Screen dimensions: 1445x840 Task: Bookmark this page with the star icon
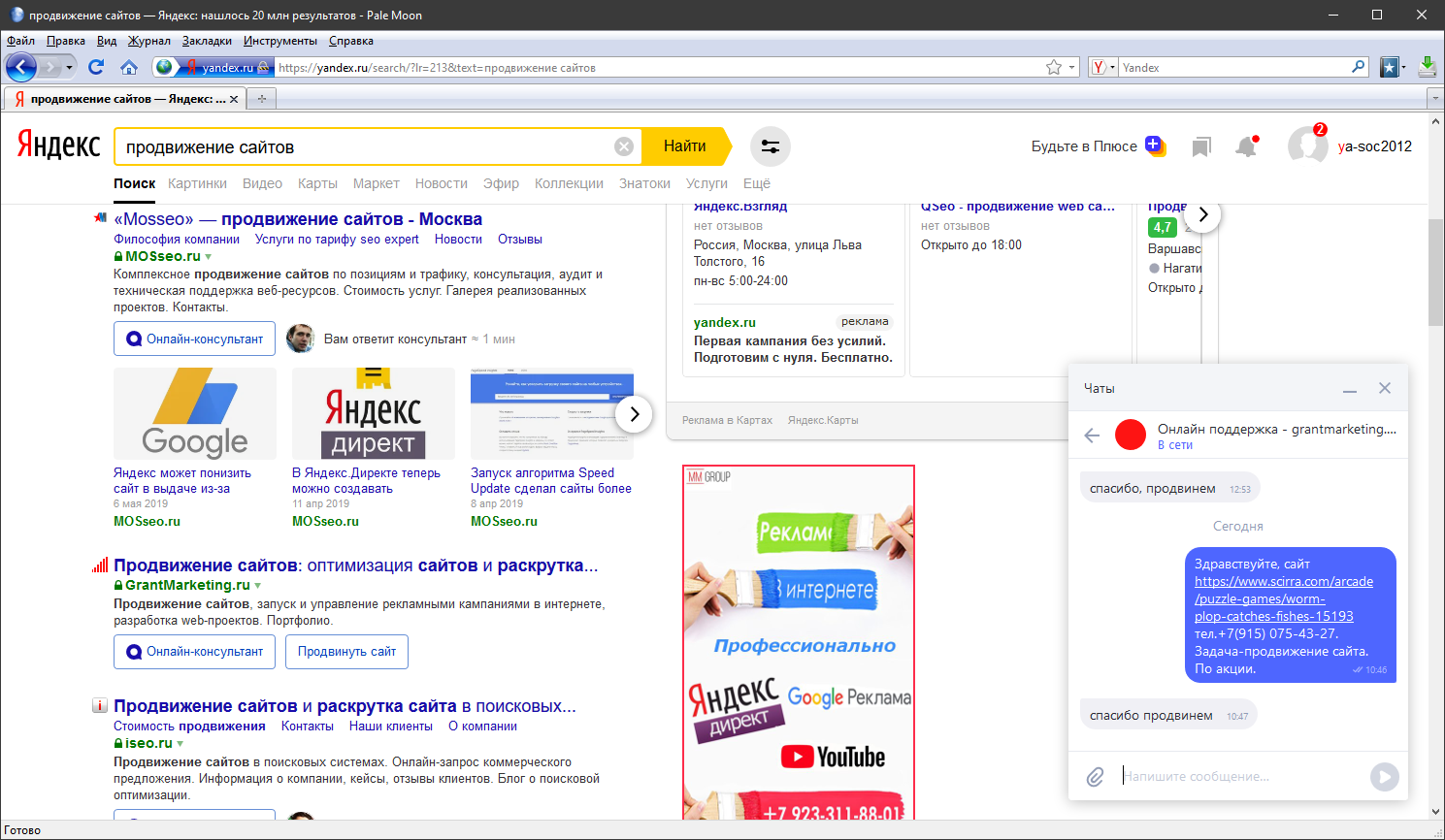[x=1054, y=67]
